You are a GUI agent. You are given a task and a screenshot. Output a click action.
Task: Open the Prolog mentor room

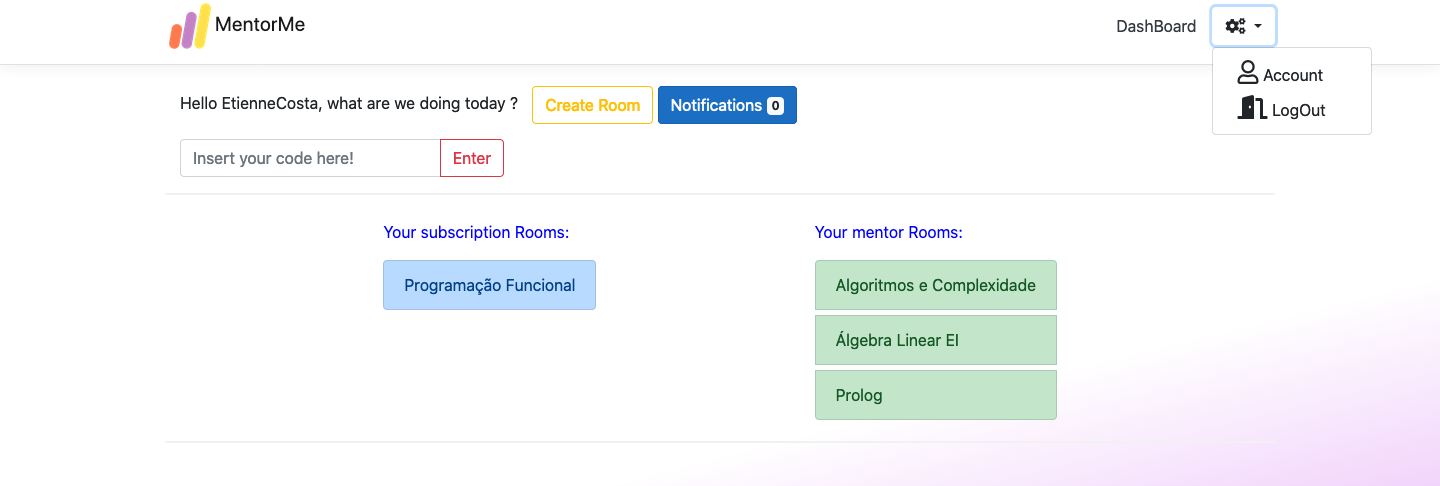point(936,395)
